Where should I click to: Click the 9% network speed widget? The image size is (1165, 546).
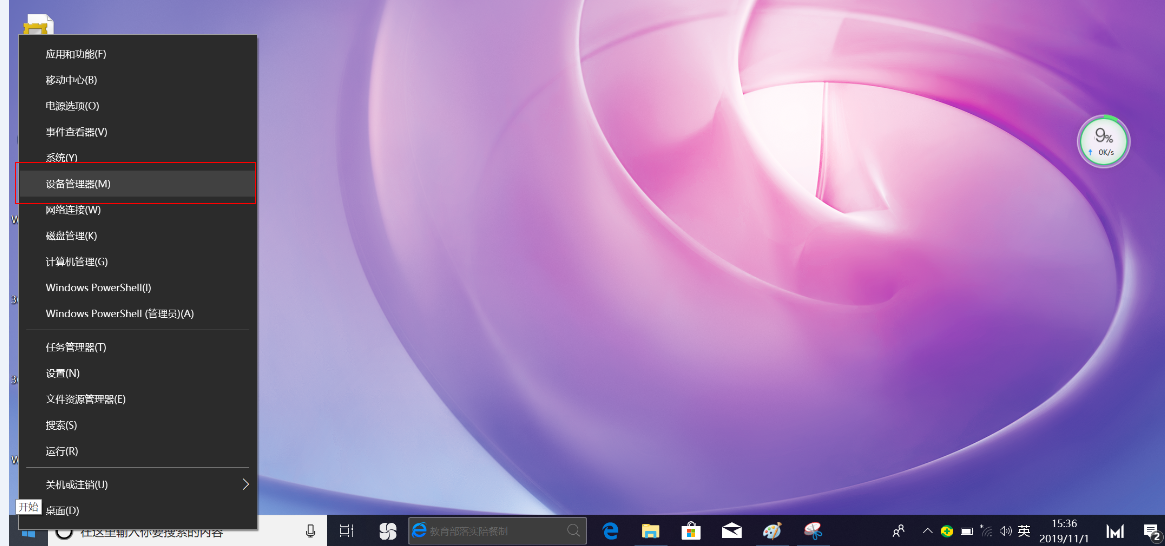point(1103,141)
